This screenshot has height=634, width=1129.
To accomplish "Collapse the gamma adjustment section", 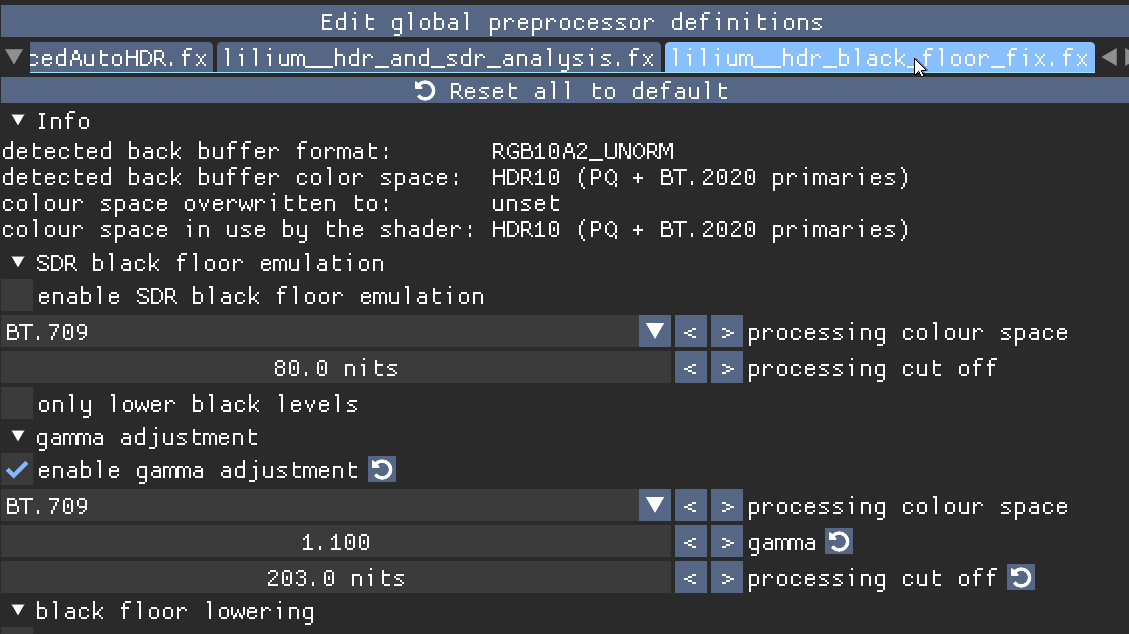I will pyautogui.click(x=18, y=437).
